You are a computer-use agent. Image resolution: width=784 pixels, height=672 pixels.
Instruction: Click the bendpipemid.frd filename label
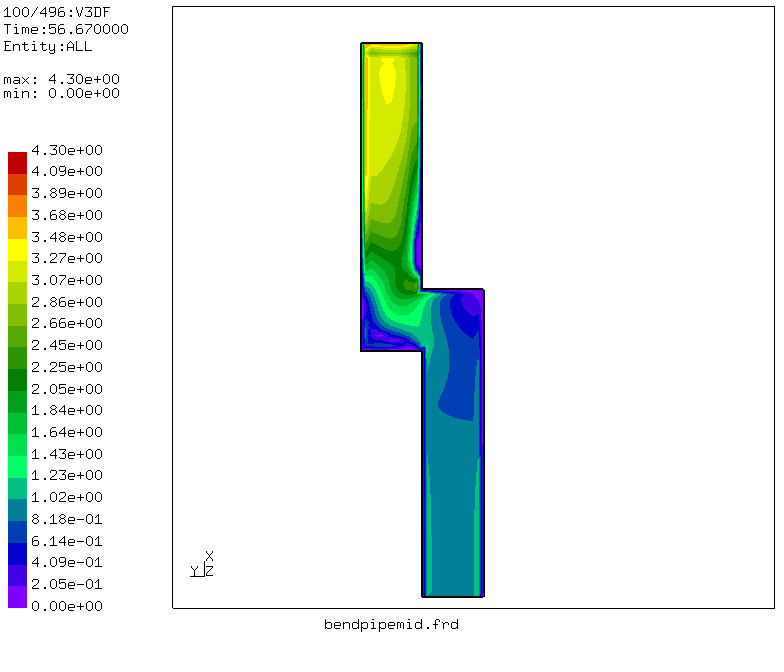(391, 625)
